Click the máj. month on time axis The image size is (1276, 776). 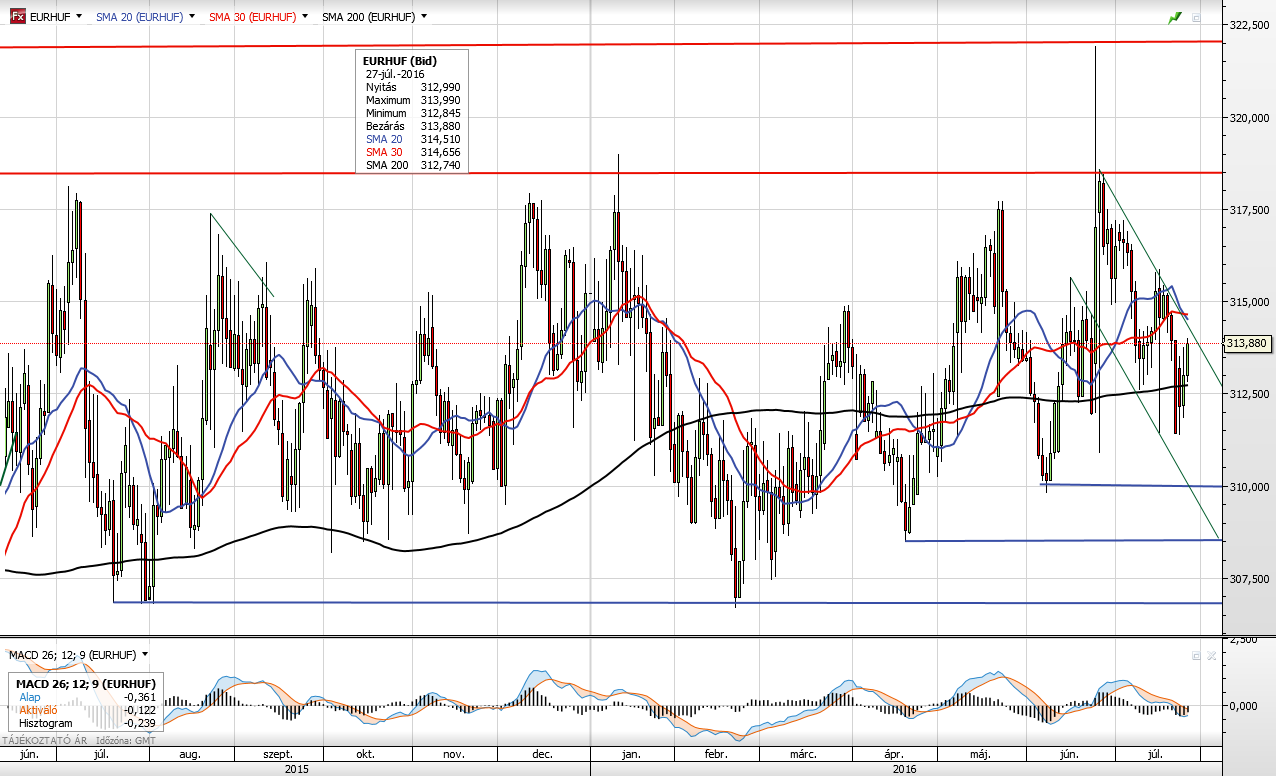click(981, 755)
